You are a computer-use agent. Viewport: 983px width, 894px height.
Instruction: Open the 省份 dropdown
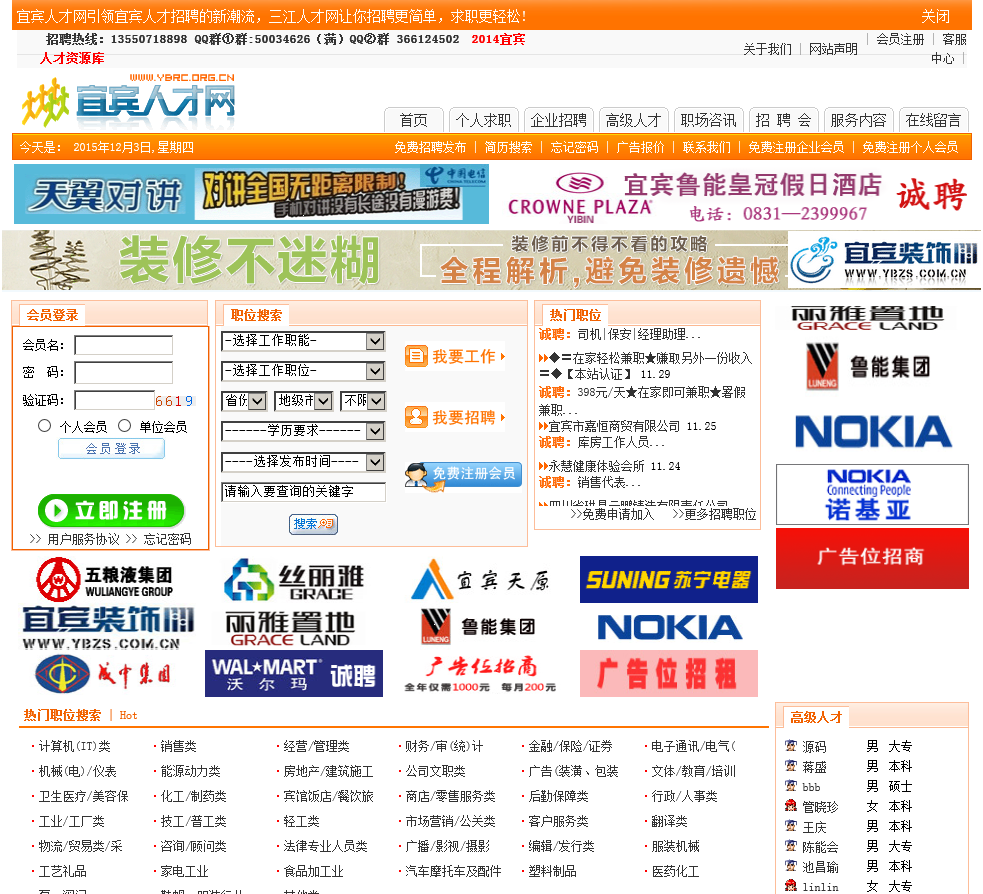[244, 401]
